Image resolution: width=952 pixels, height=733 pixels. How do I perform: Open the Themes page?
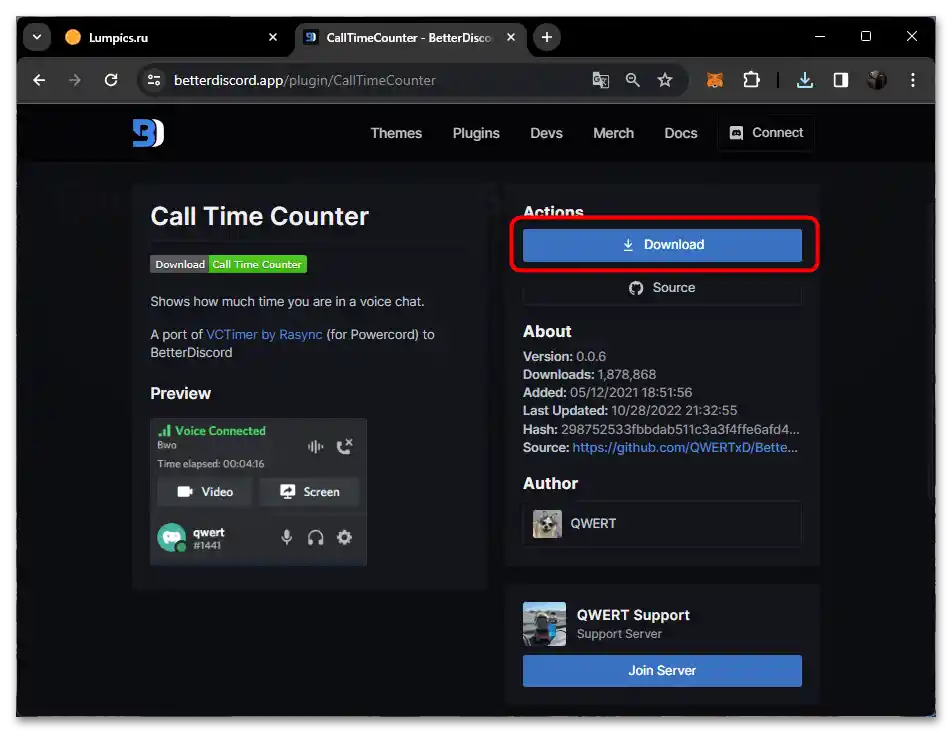[x=396, y=133]
